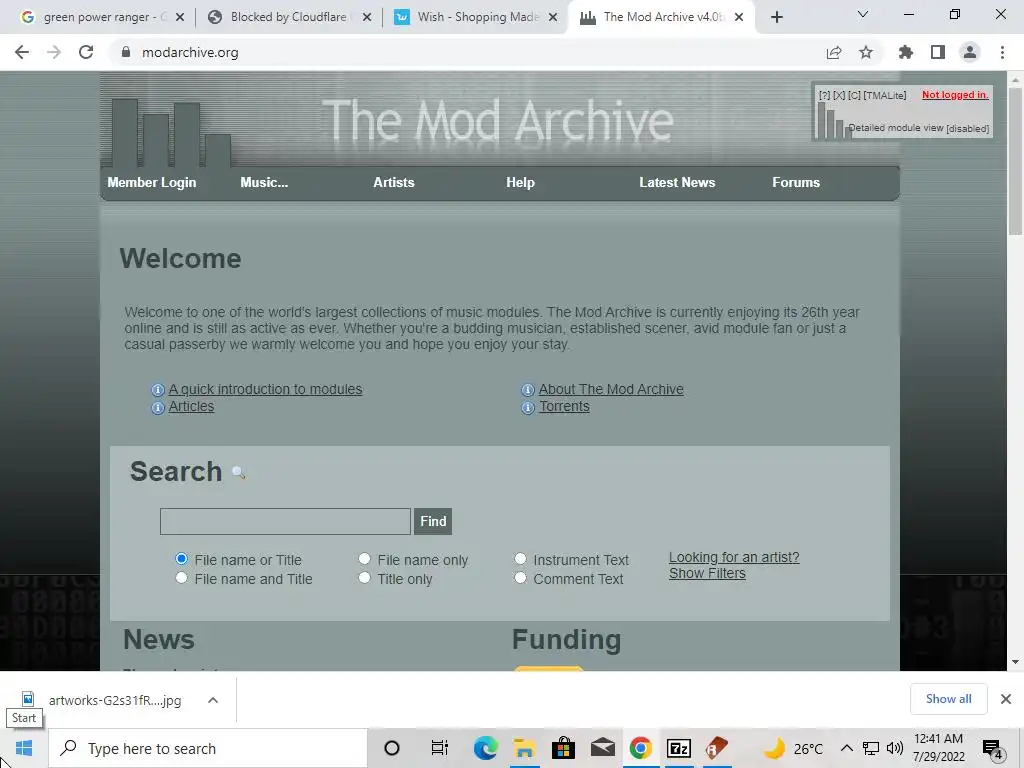
Task: Click Show all downloads button
Action: [x=948, y=699]
